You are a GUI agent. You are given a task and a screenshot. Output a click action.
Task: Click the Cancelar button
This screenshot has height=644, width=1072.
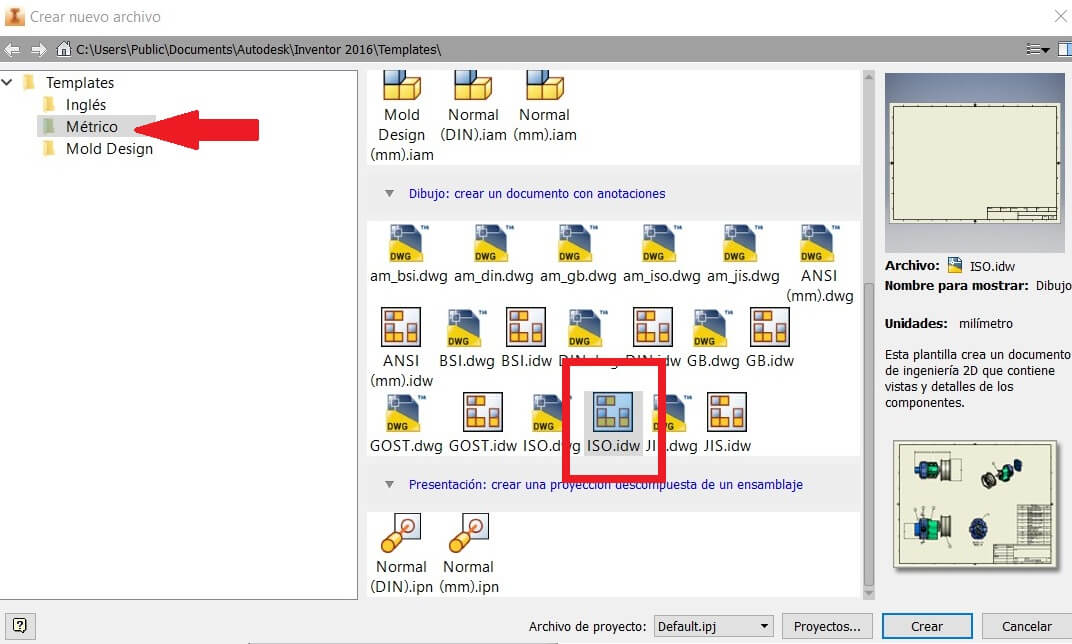pyautogui.click(x=1027, y=626)
